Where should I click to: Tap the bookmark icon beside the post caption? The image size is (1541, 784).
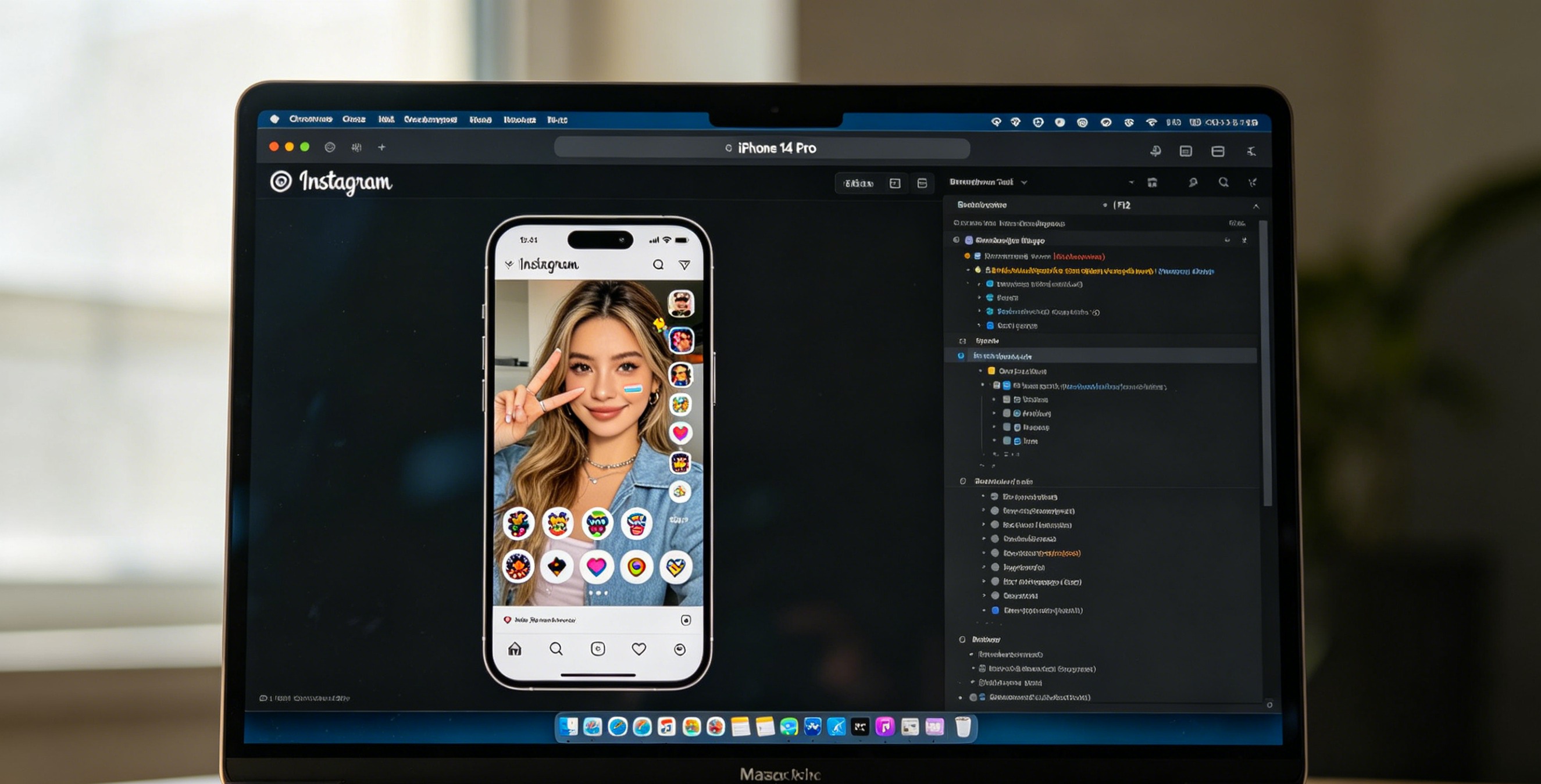point(686,620)
